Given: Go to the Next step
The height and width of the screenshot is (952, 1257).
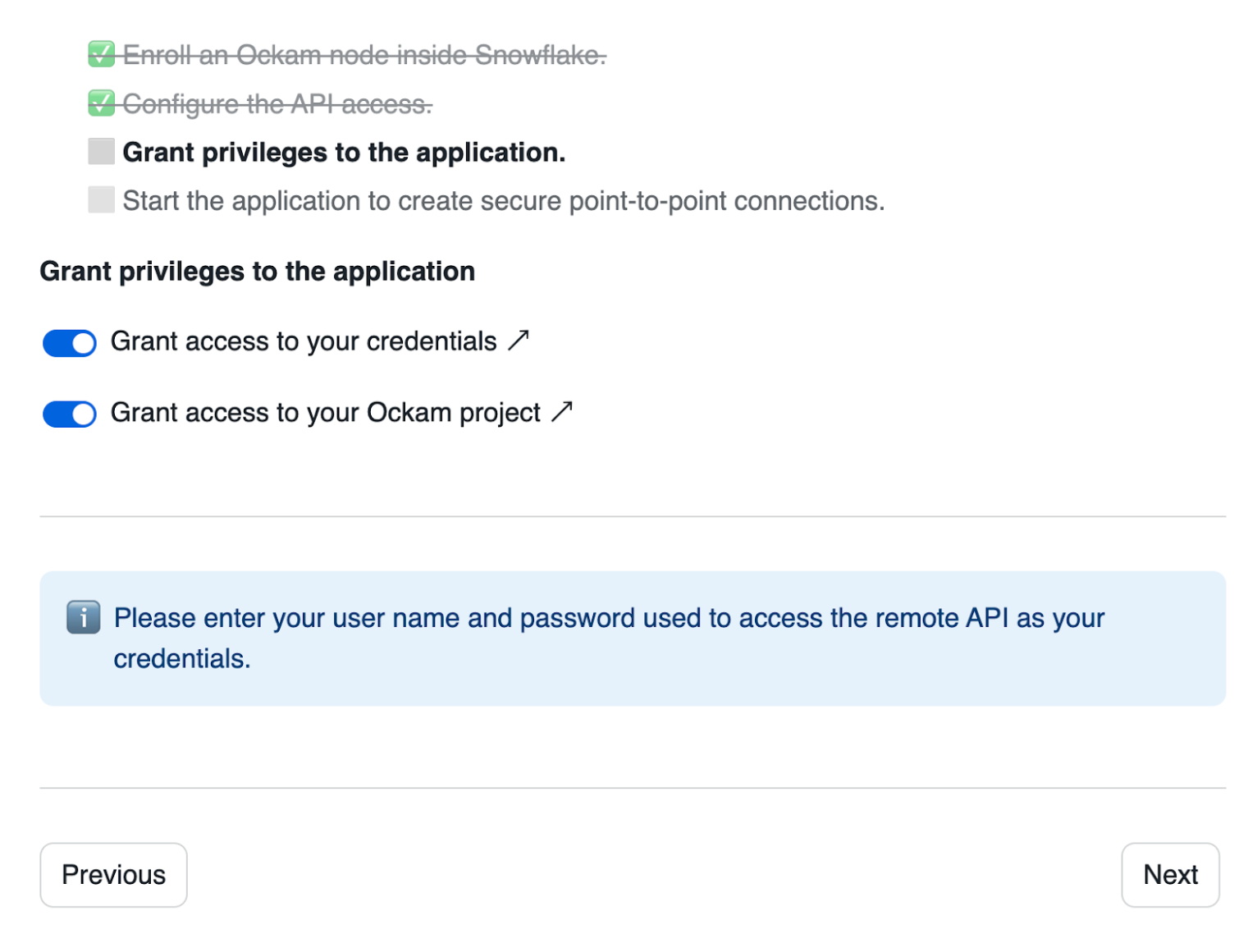Looking at the screenshot, I should (1169, 875).
